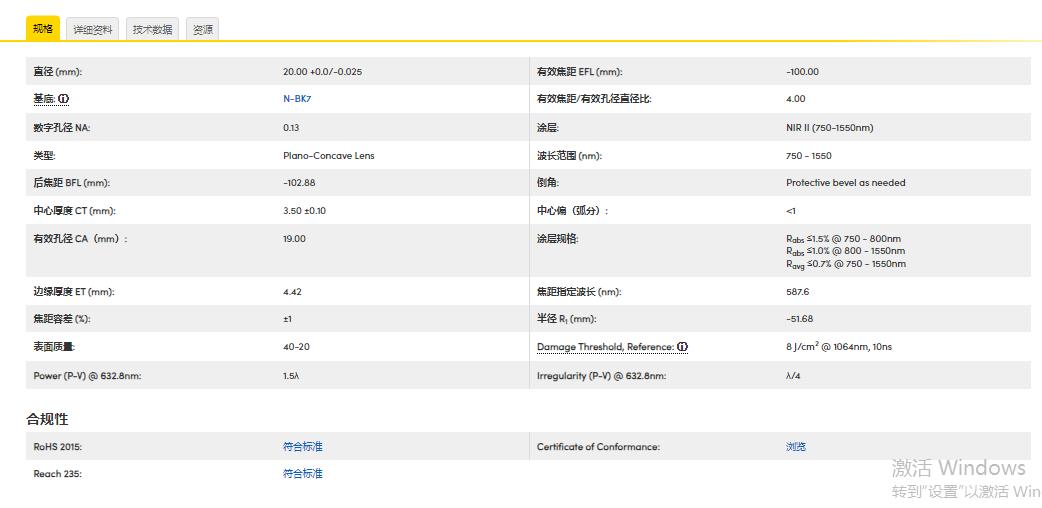This screenshot has width=1042, height=508.
Task: Select Power value 1.5λ
Action: 291,376
